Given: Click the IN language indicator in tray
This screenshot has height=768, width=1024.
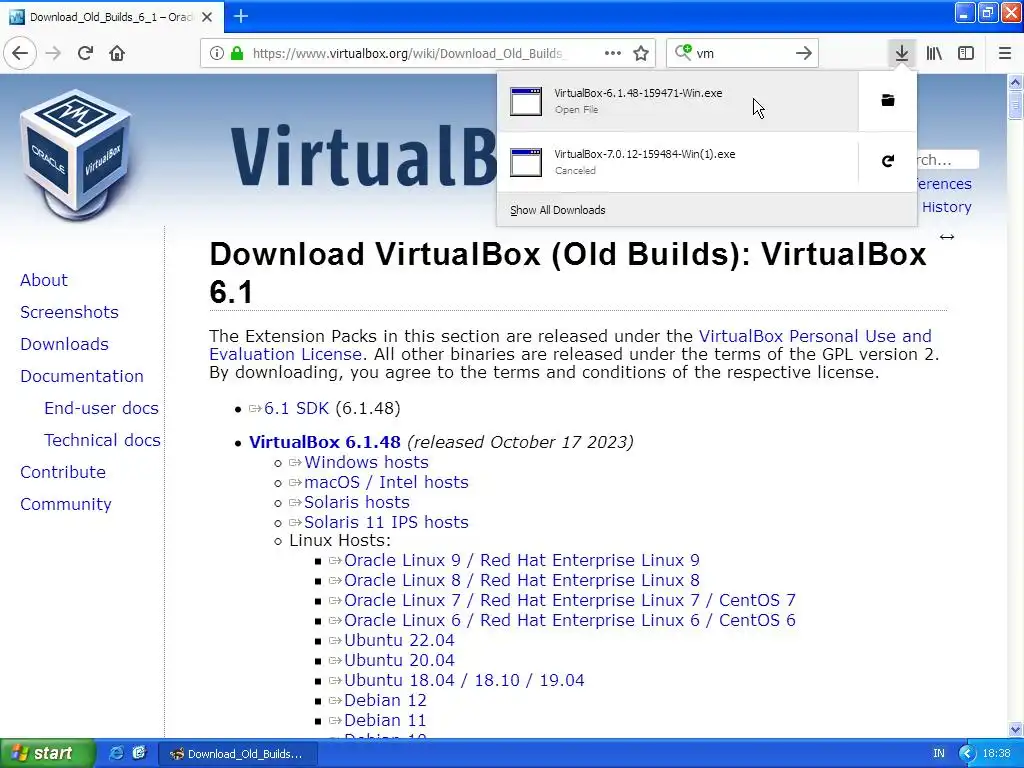Looking at the screenshot, I should pyautogui.click(x=938, y=754).
